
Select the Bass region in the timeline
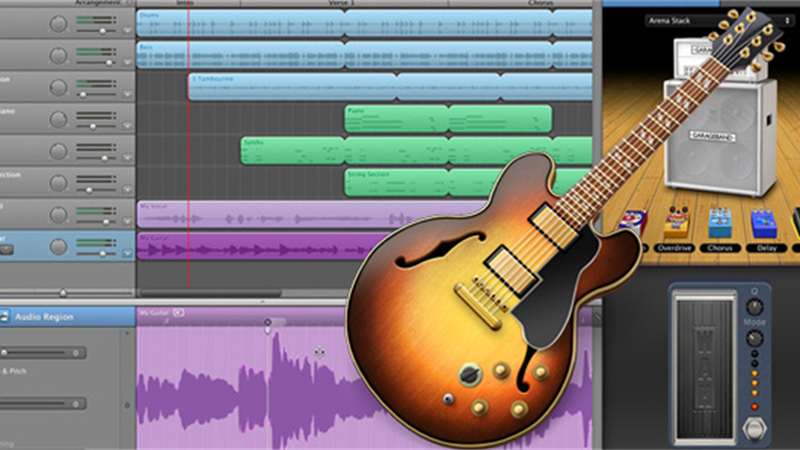tap(240, 55)
